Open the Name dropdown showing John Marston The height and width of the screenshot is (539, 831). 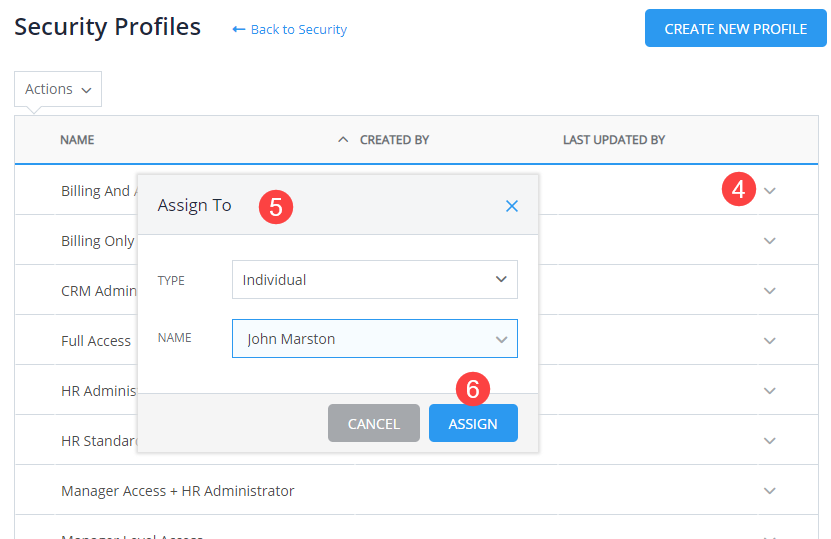click(375, 339)
